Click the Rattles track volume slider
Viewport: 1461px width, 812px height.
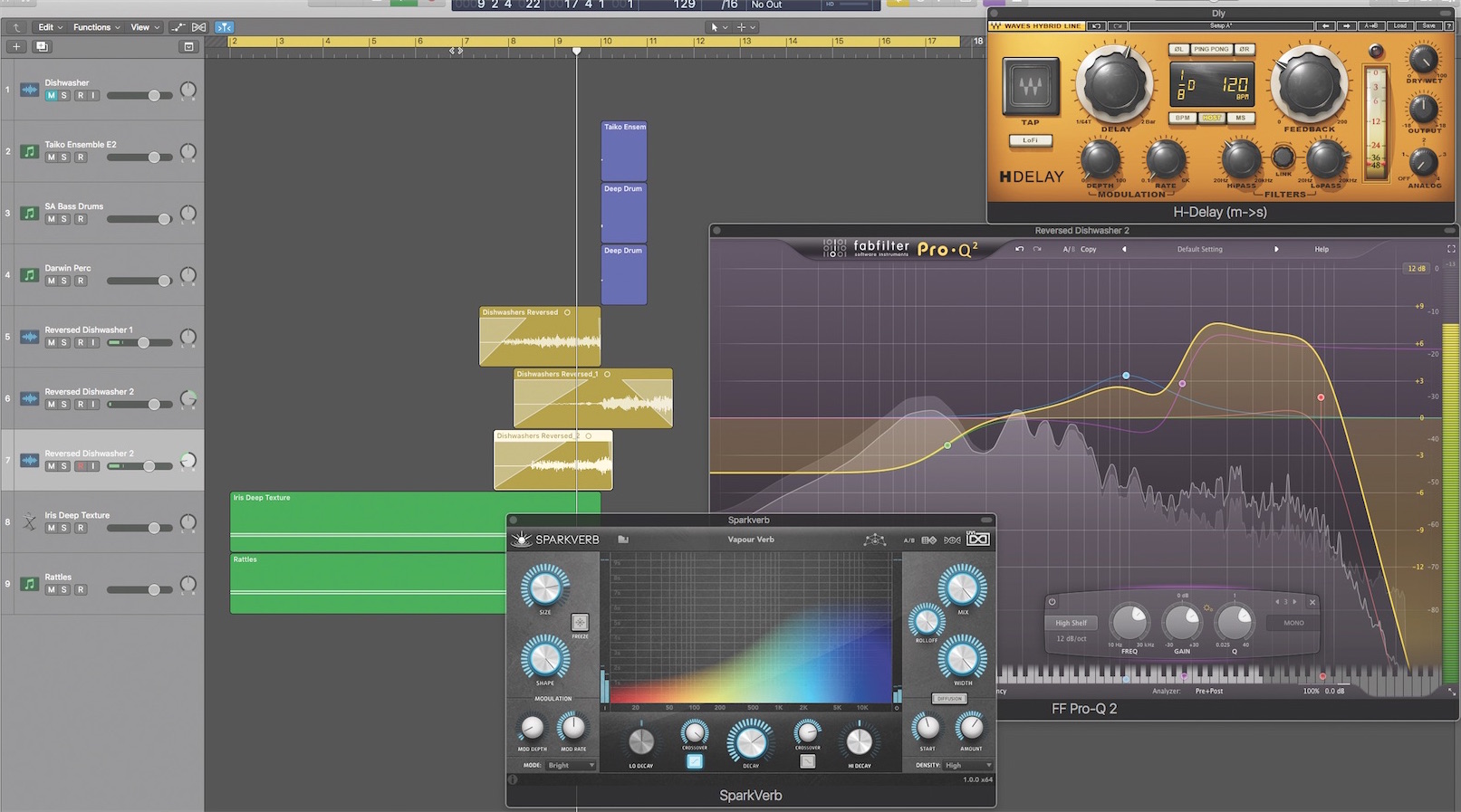coord(139,590)
